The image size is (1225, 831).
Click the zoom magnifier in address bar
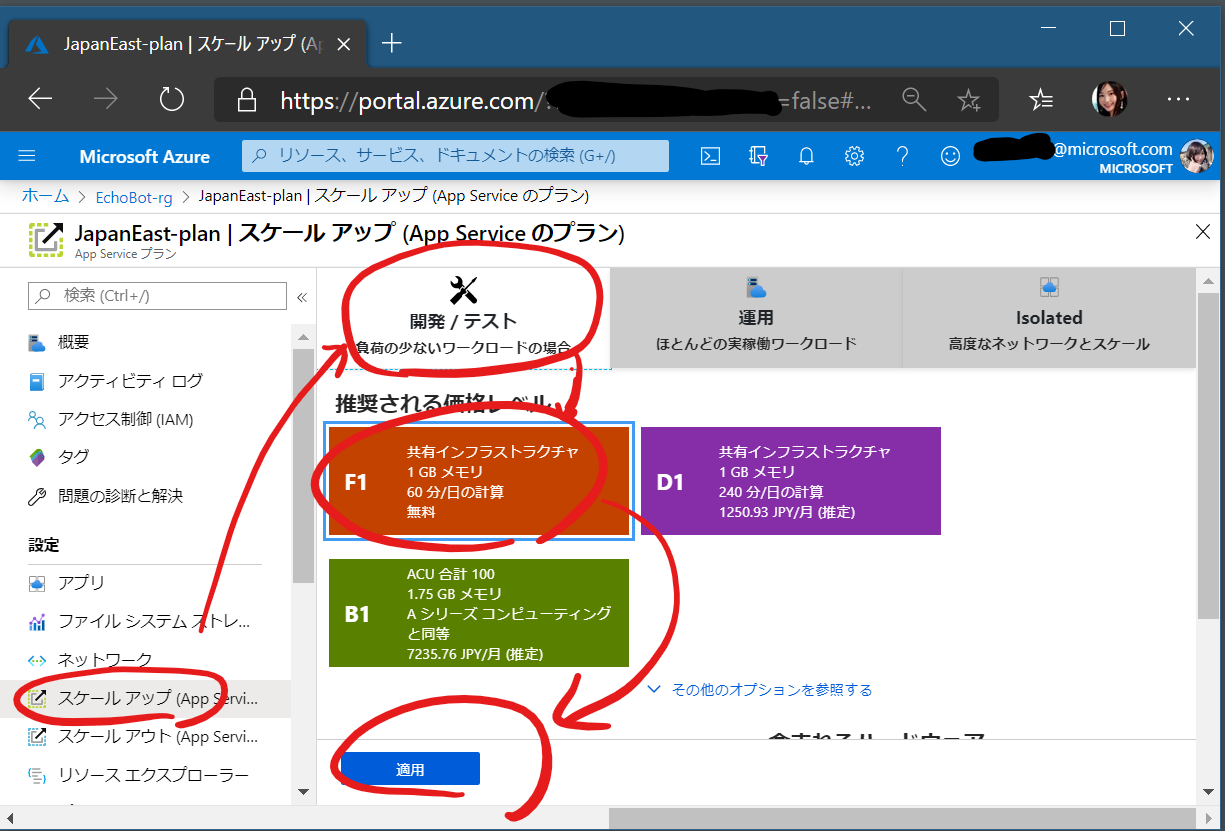coord(914,99)
